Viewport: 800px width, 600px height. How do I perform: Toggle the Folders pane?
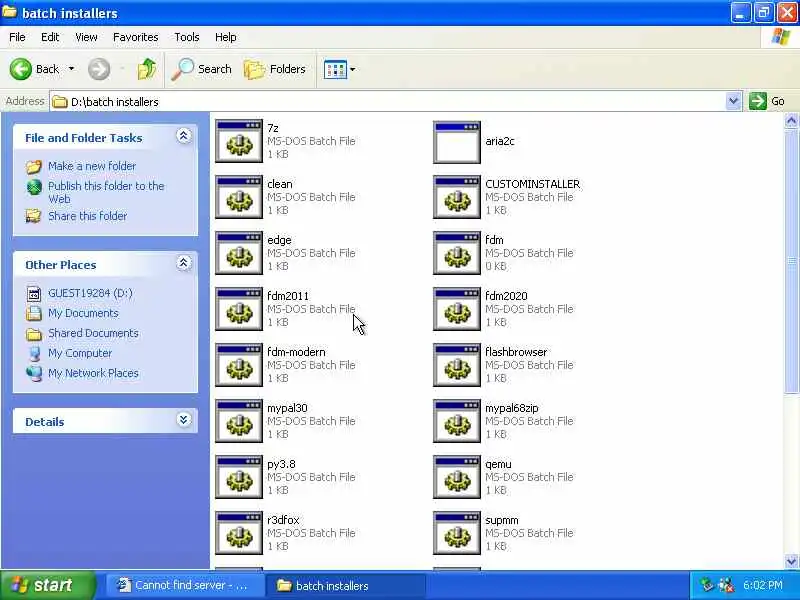pos(275,69)
